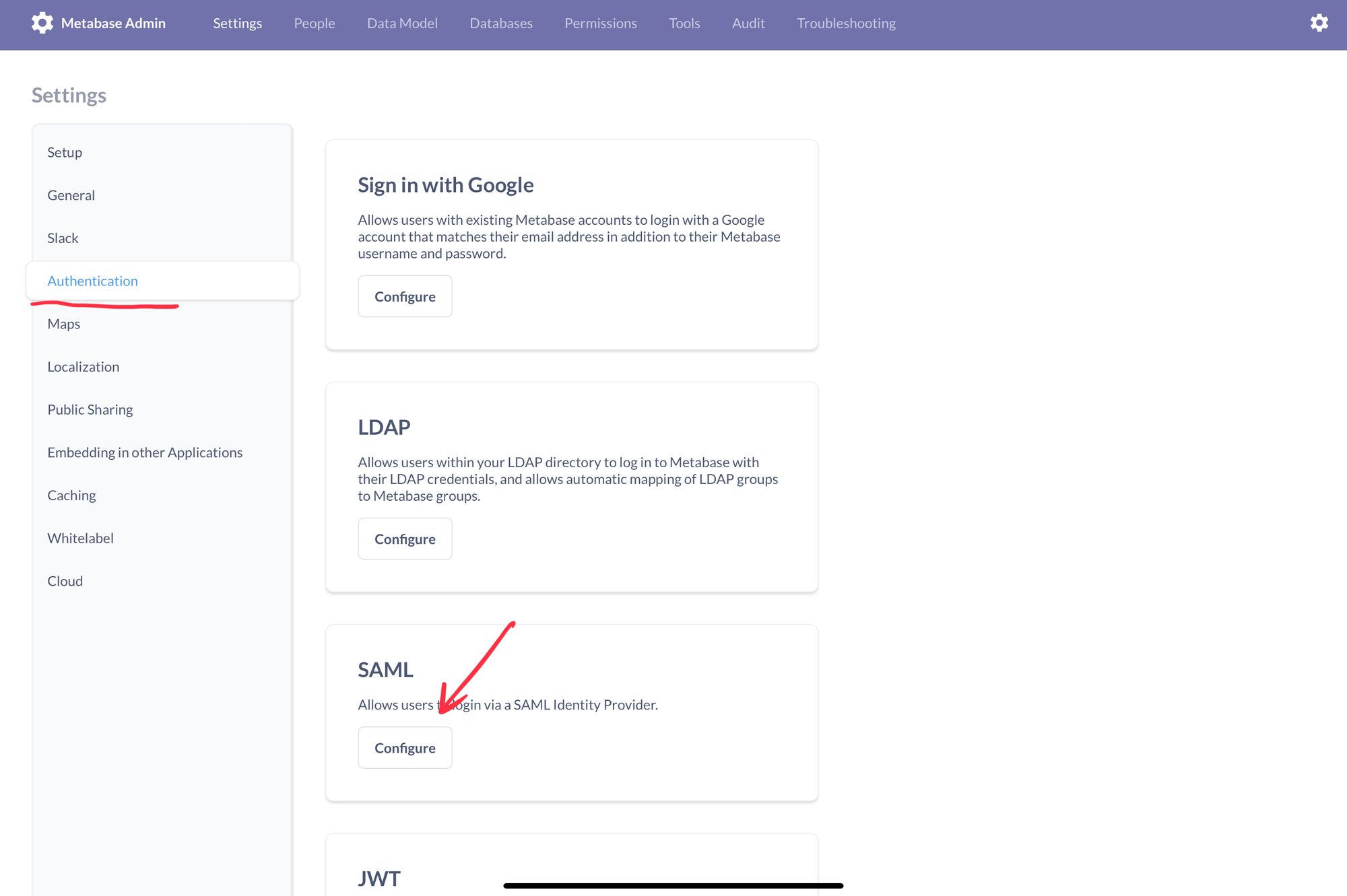Go to the Tools tab

684,23
